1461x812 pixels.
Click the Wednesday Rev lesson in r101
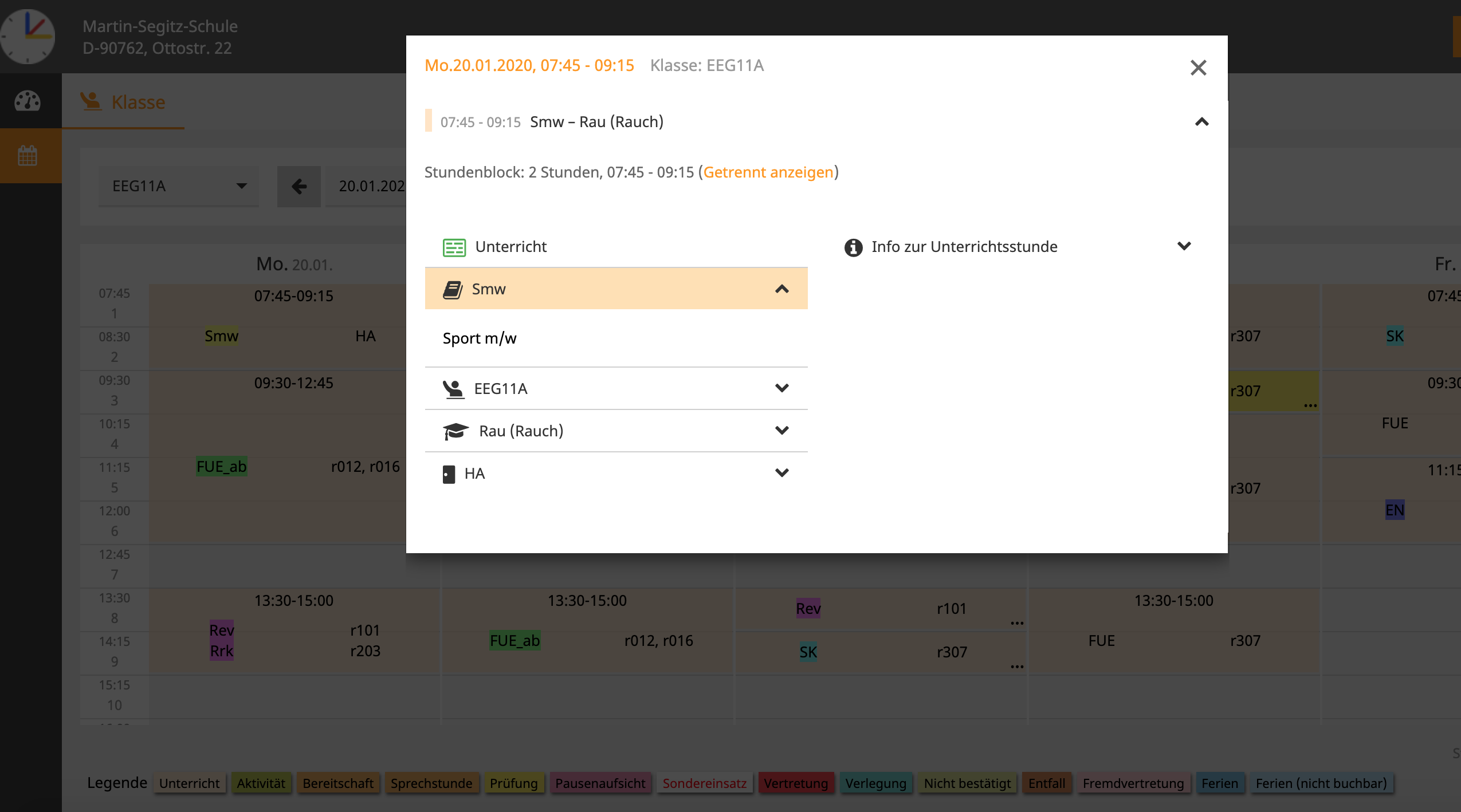[808, 608]
